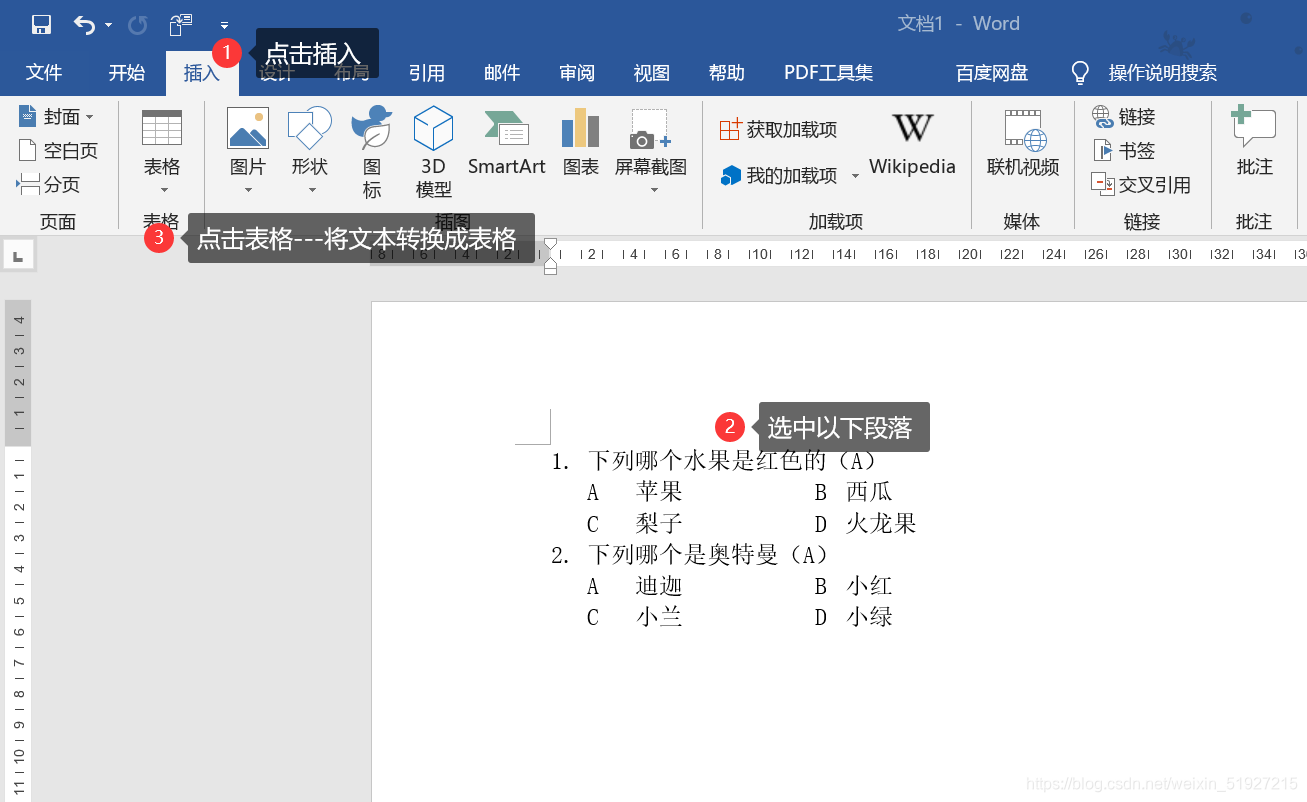Image resolution: width=1307 pixels, height=802 pixels.
Task: Click text 下列哪个是奥特曼（A）
Action: (x=708, y=555)
